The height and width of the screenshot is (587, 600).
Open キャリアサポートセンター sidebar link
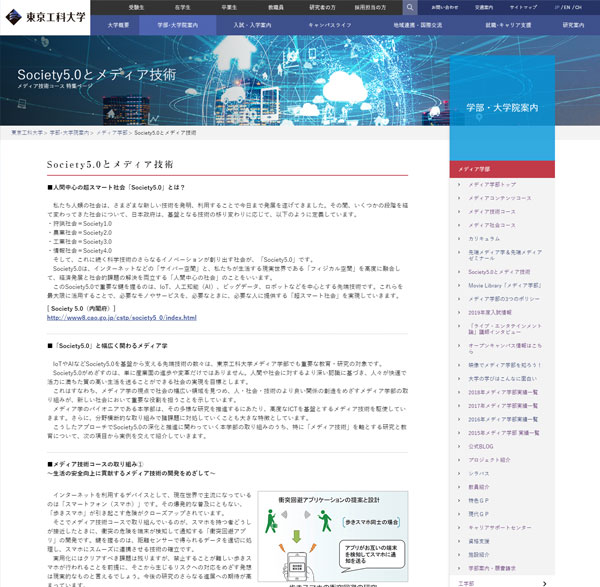tap(500, 528)
